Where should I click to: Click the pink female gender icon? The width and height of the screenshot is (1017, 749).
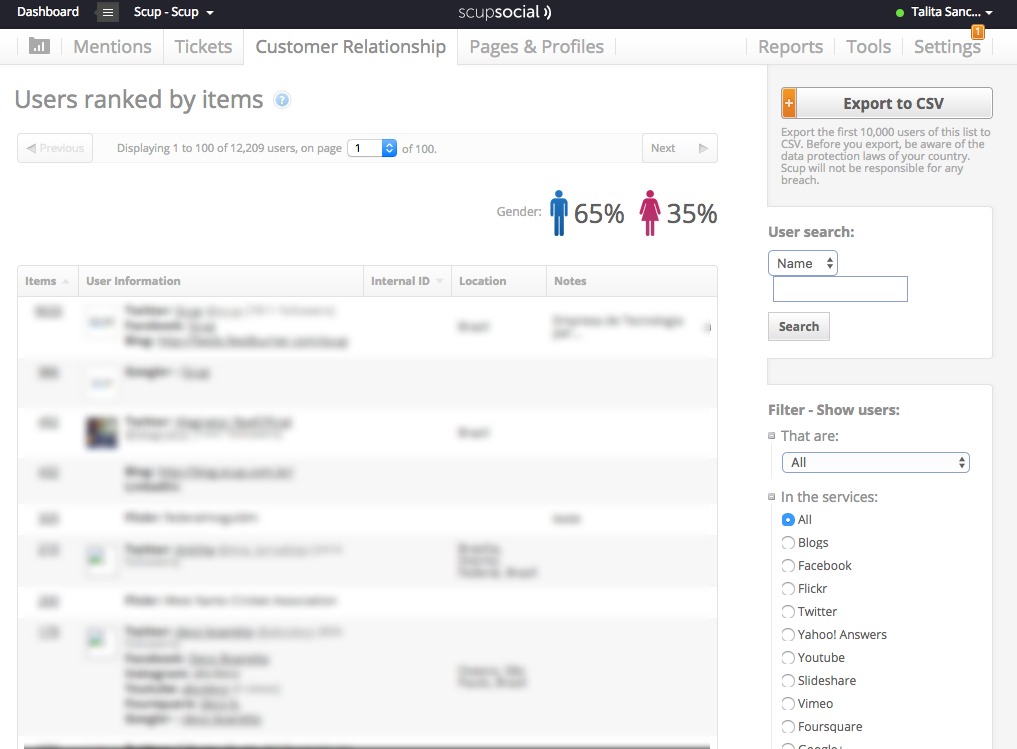(x=649, y=213)
